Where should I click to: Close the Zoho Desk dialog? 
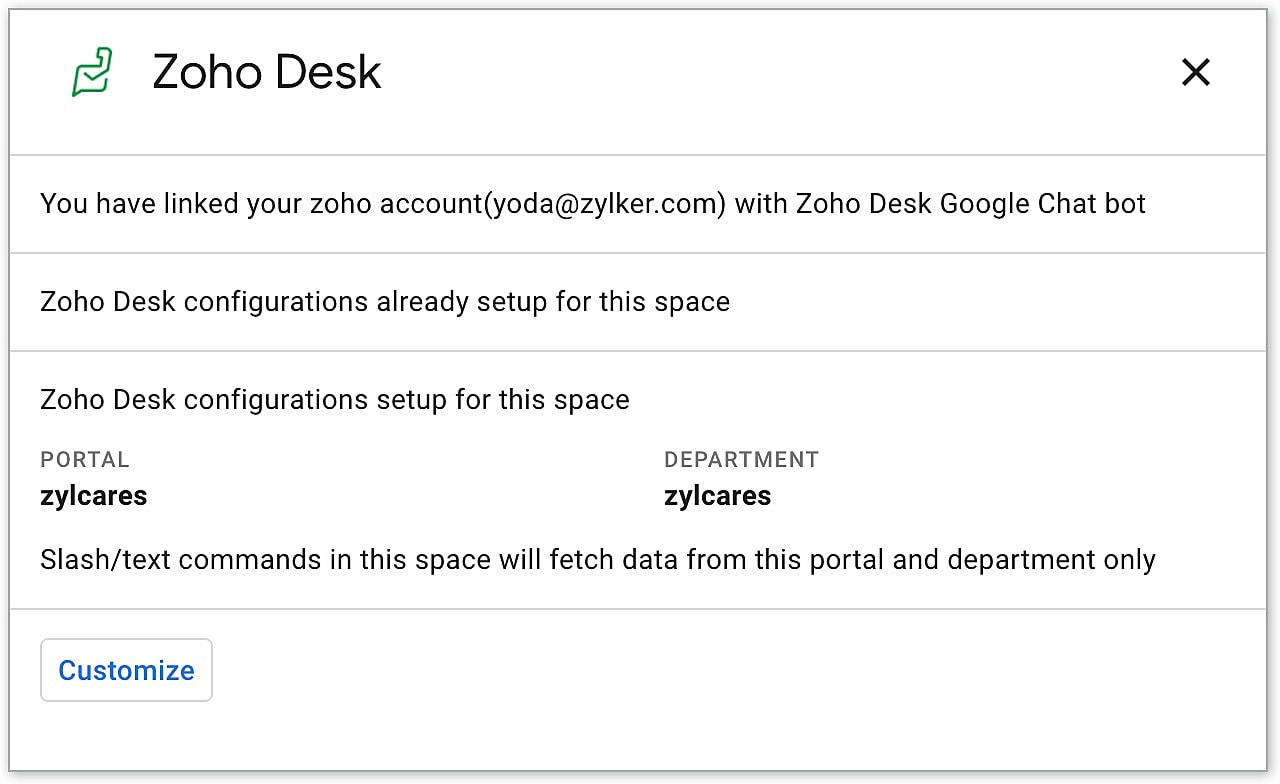coord(1195,72)
